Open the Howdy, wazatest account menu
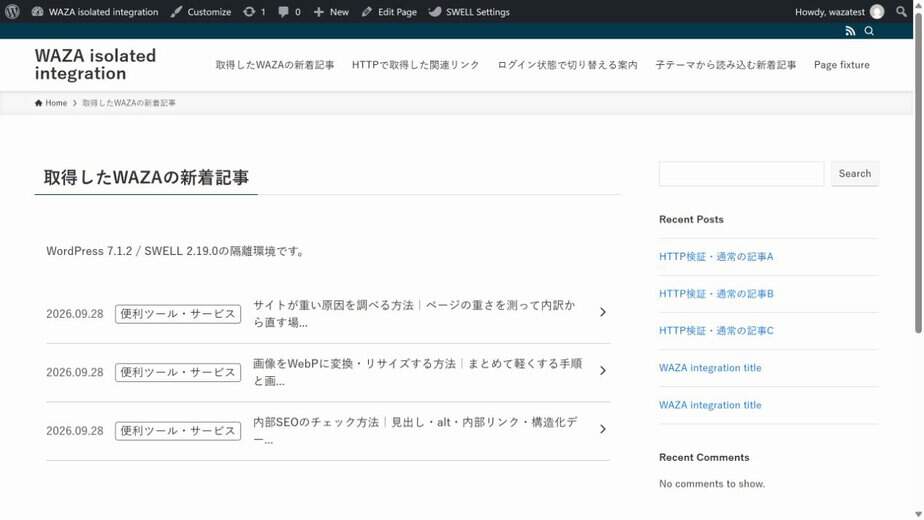 (x=839, y=12)
